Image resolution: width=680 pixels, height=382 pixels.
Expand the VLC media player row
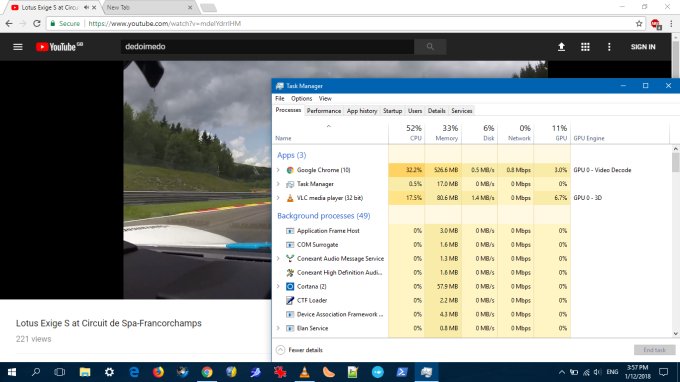pos(278,198)
